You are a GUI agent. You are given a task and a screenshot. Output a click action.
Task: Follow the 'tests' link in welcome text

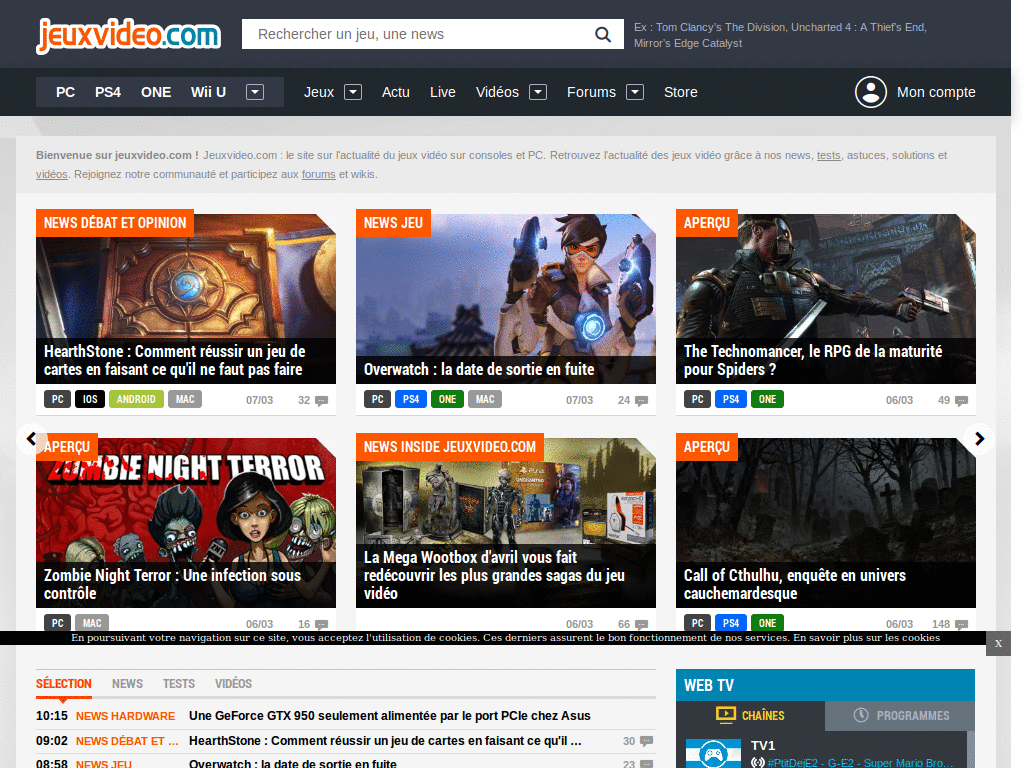pos(829,155)
